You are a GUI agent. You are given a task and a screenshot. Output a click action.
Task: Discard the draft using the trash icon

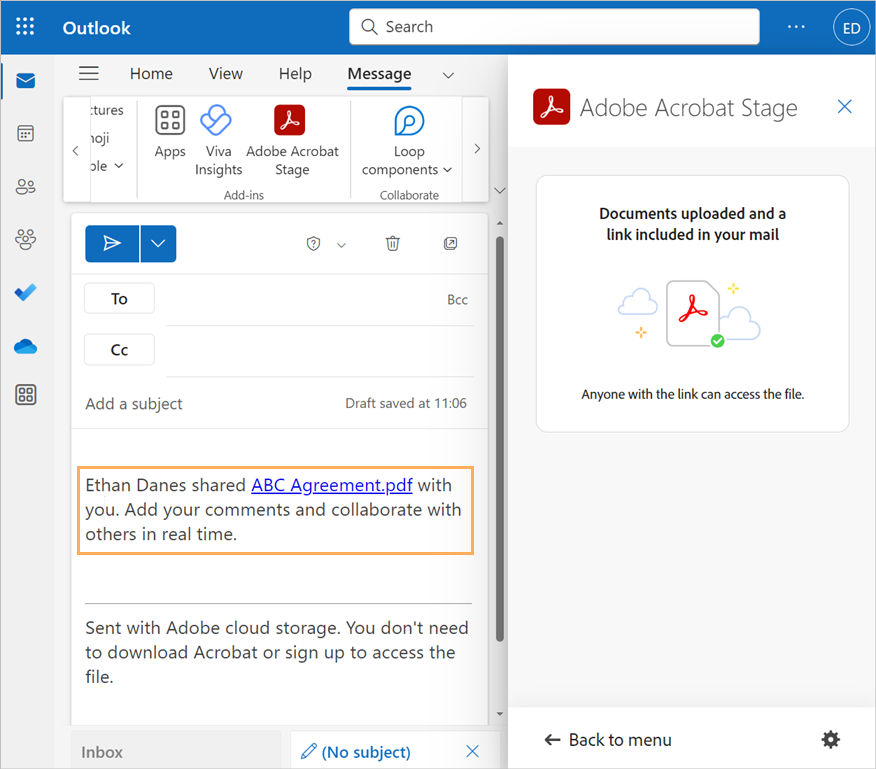click(392, 243)
